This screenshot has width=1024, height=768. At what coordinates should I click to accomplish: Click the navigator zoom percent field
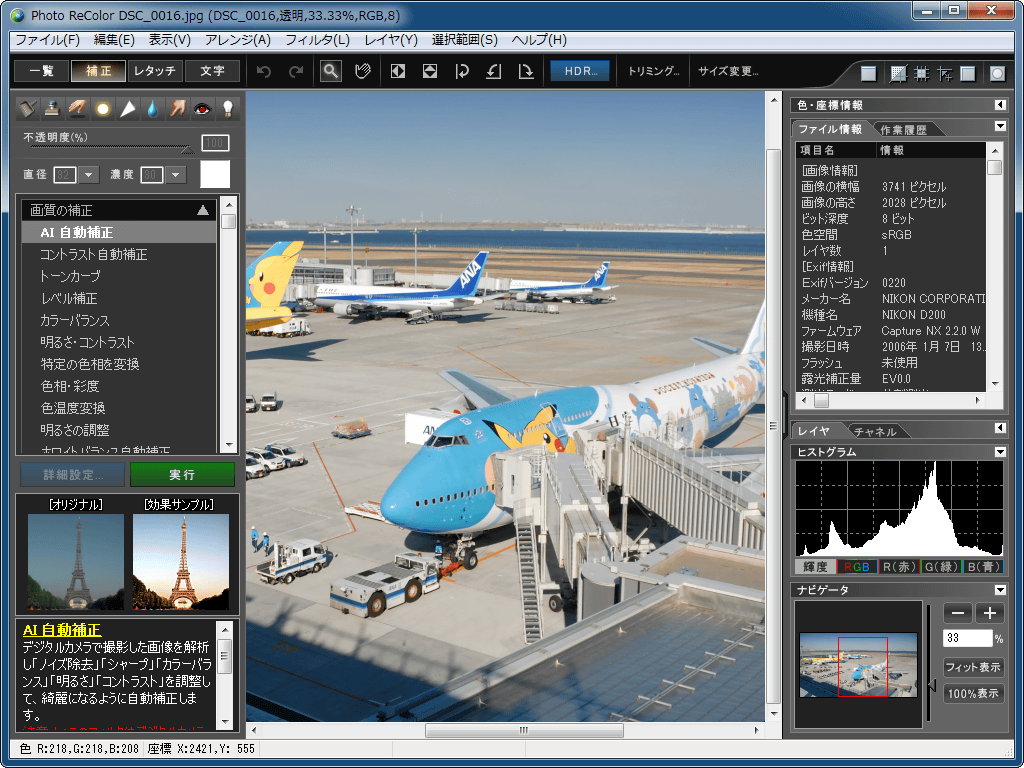(967, 638)
